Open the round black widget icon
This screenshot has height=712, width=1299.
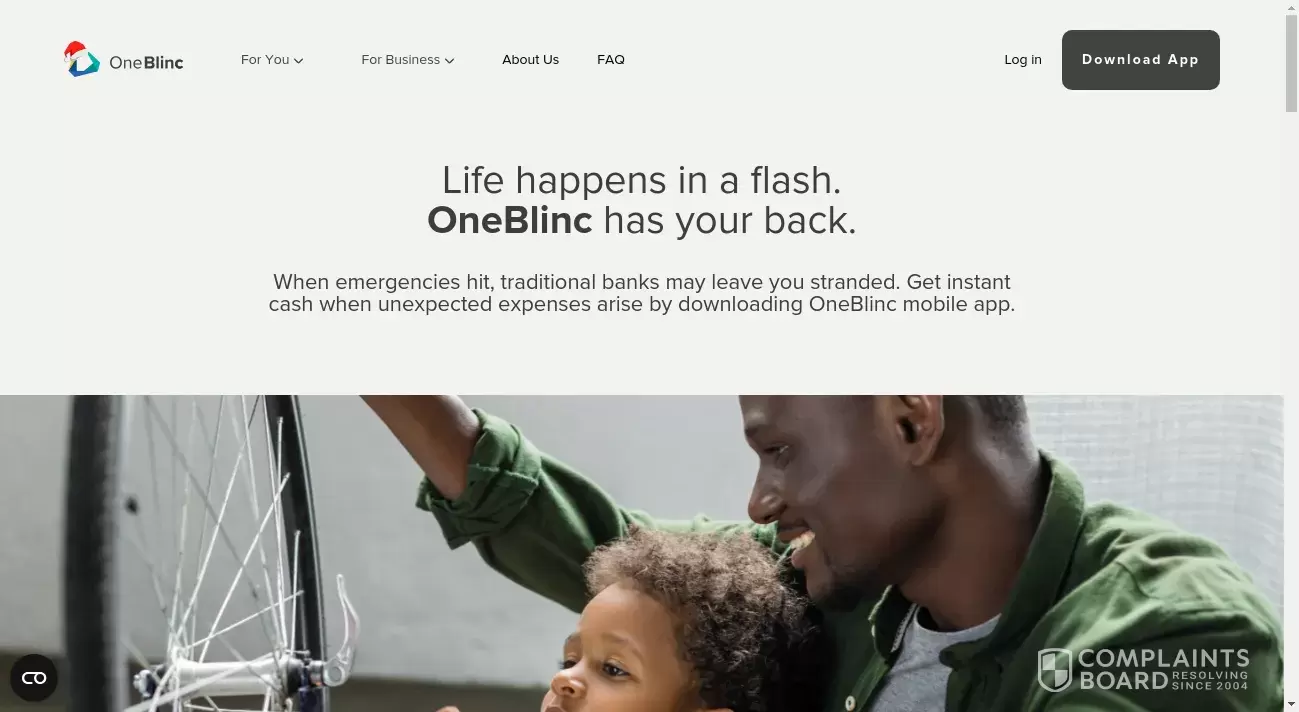tap(34, 678)
